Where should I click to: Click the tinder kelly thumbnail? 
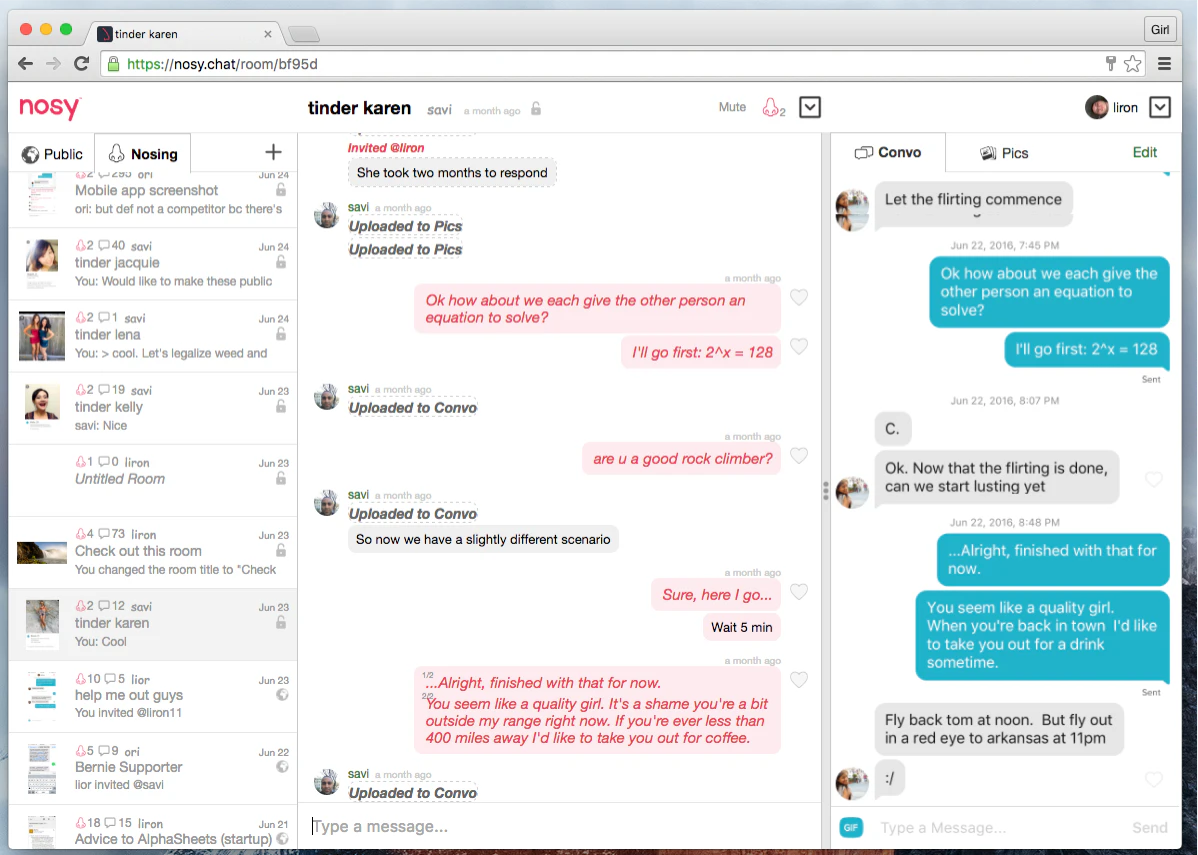click(x=42, y=407)
